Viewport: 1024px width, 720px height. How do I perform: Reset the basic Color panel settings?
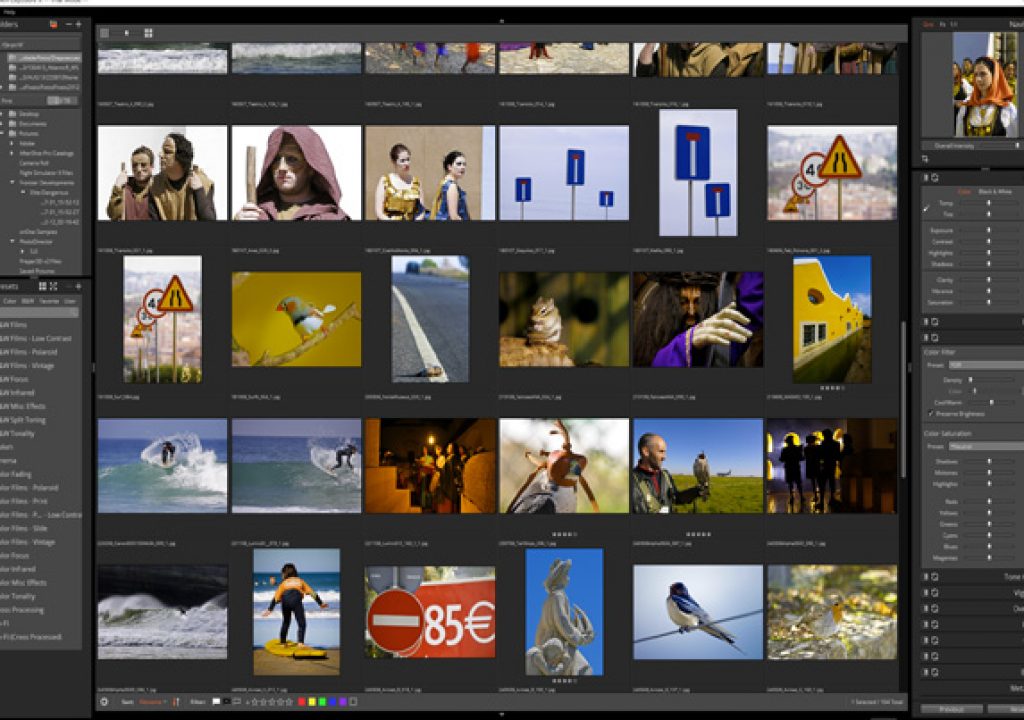[x=935, y=178]
